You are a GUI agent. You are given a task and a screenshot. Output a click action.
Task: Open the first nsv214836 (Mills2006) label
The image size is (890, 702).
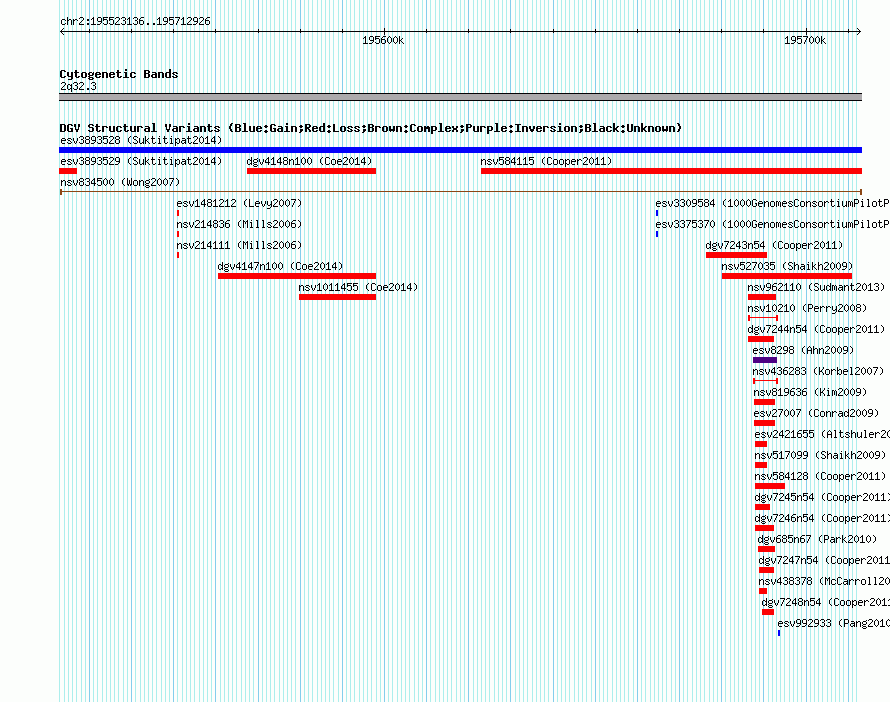click(x=239, y=224)
